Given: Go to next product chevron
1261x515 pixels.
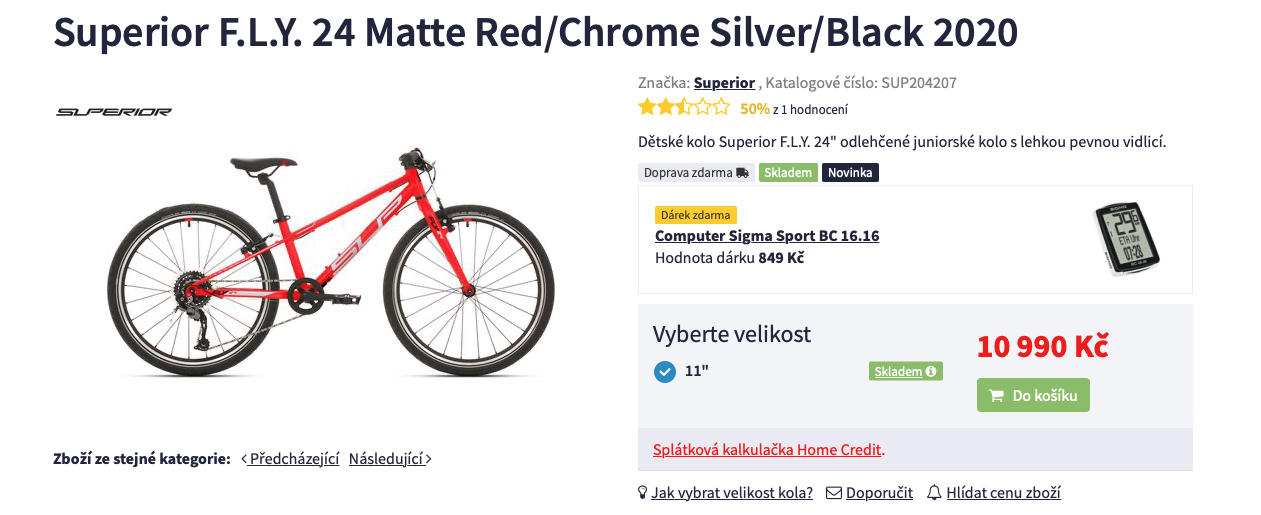Looking at the screenshot, I should coord(429,459).
